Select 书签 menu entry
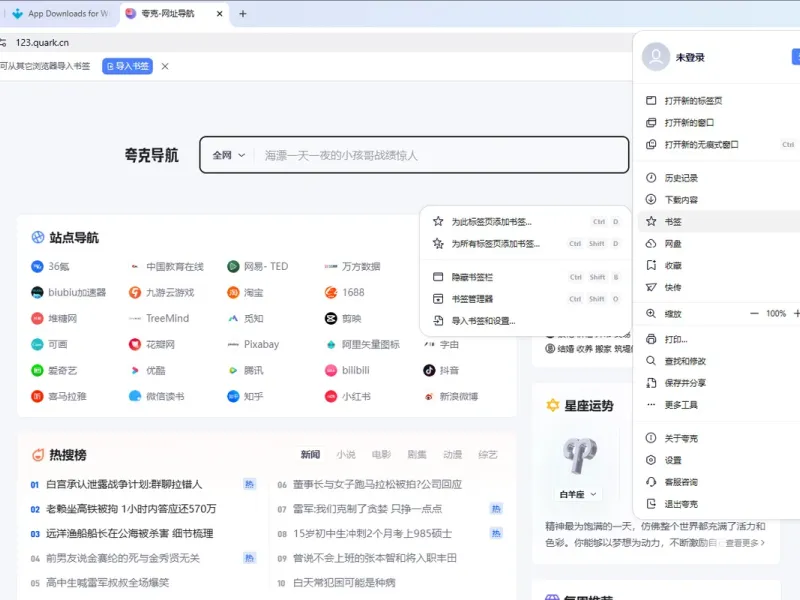 coord(719,221)
